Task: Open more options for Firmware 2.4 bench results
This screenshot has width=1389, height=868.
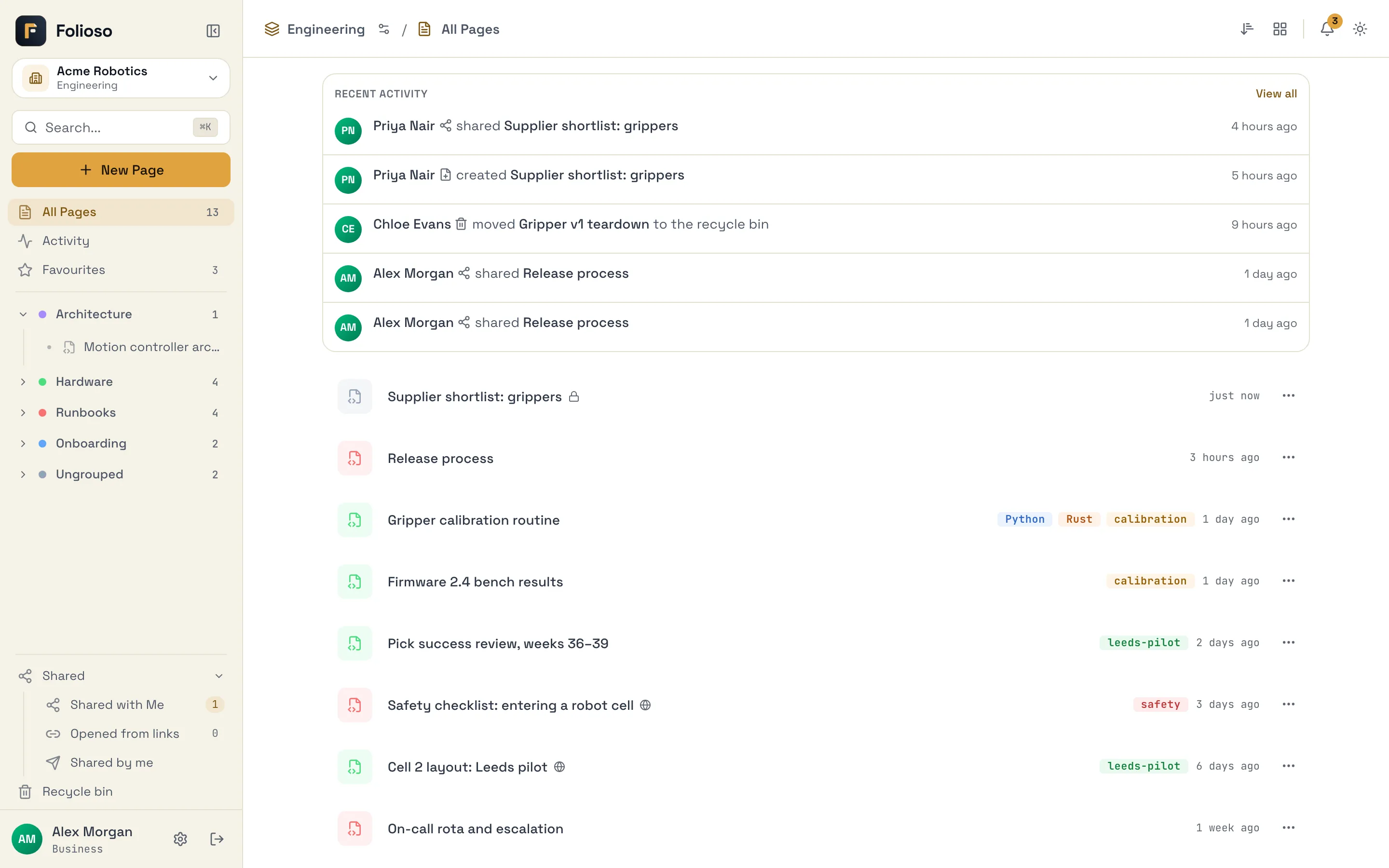Action: pos(1289,581)
